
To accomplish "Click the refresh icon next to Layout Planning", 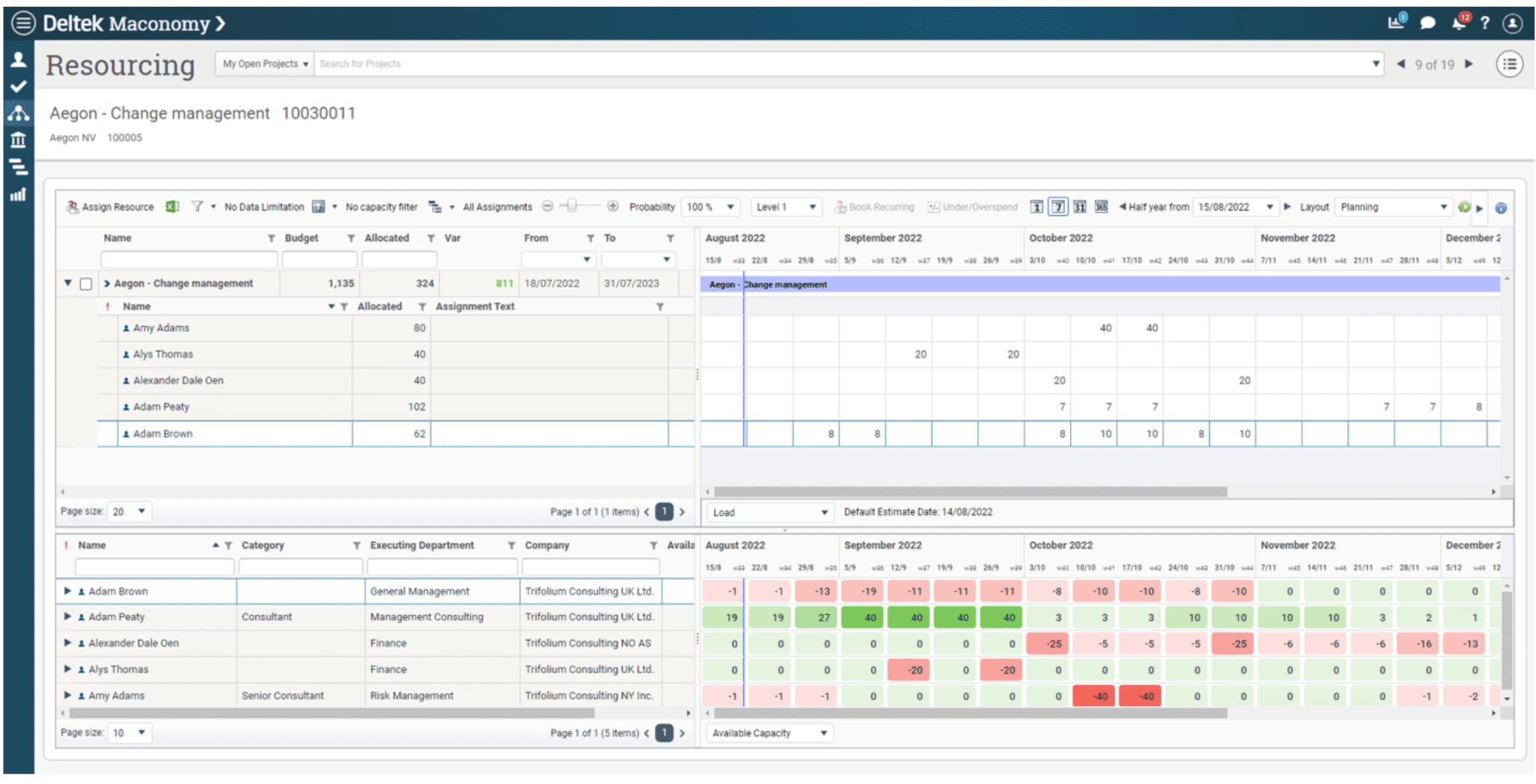I will [1465, 207].
